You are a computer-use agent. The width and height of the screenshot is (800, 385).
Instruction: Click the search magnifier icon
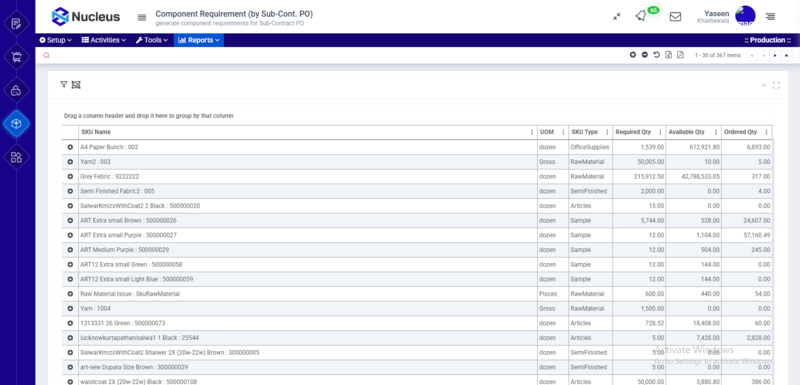[46, 55]
